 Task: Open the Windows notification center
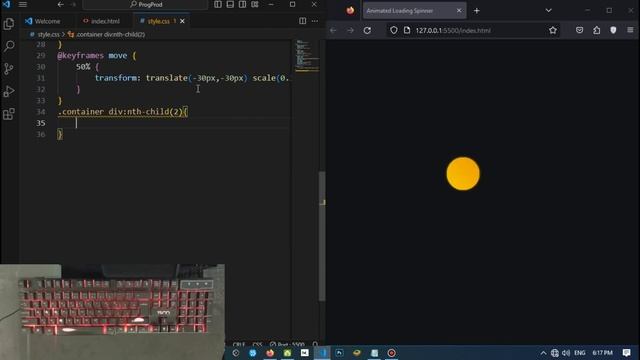(x=627, y=353)
